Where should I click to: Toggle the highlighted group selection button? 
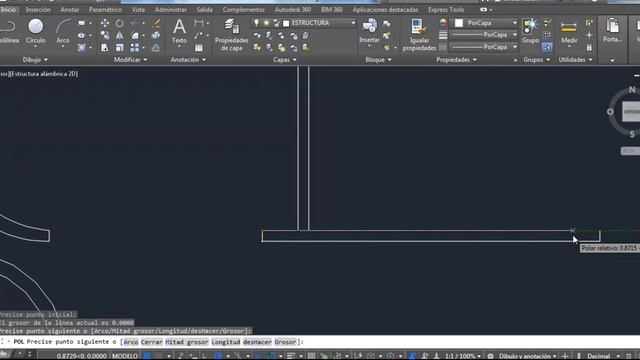coord(547,47)
